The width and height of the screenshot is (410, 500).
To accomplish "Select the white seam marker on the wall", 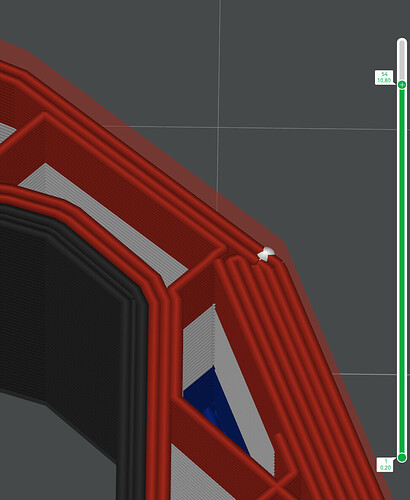I will 266,254.
